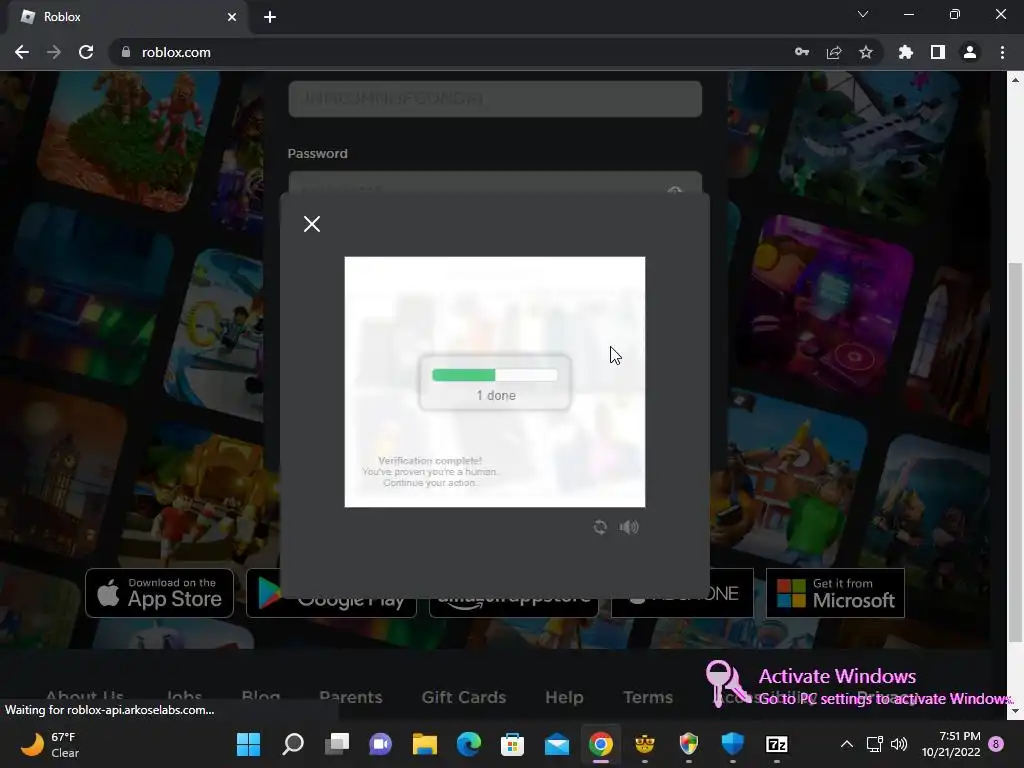Launch Microsoft Edge from the taskbar
This screenshot has height=768, width=1024.
tap(469, 744)
